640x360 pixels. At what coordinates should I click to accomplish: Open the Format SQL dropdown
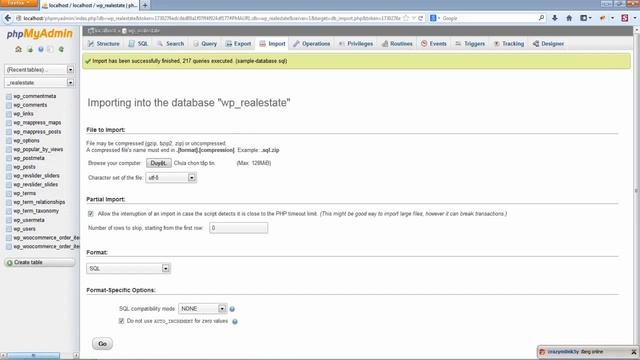coord(128,269)
